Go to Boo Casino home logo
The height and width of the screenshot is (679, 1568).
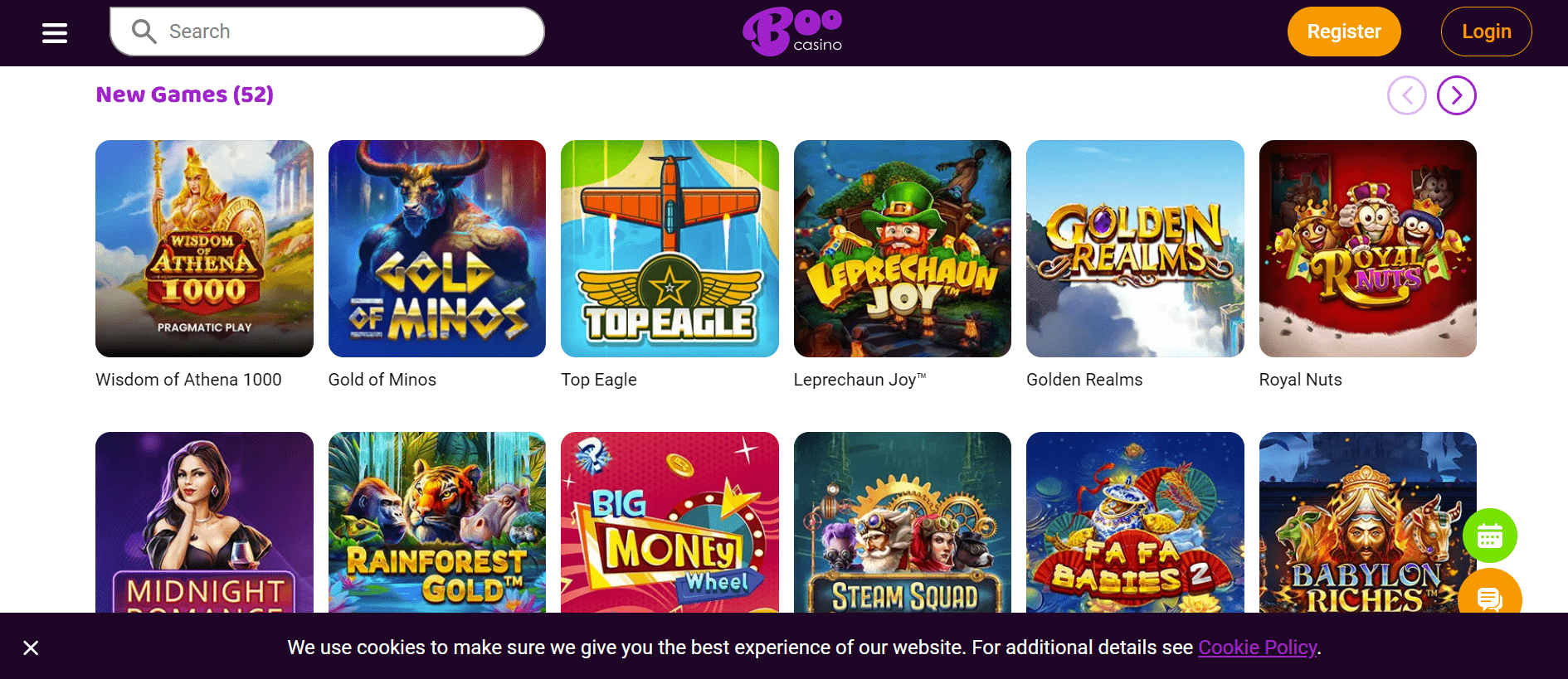tap(792, 32)
